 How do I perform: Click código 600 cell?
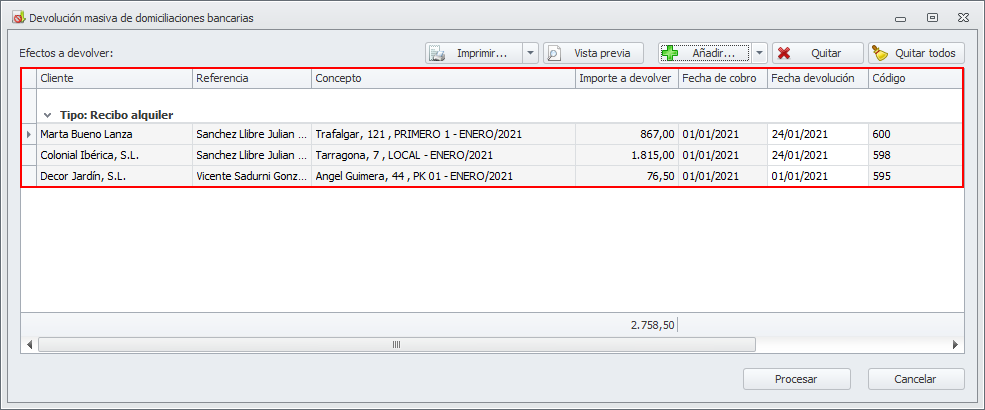[916, 134]
